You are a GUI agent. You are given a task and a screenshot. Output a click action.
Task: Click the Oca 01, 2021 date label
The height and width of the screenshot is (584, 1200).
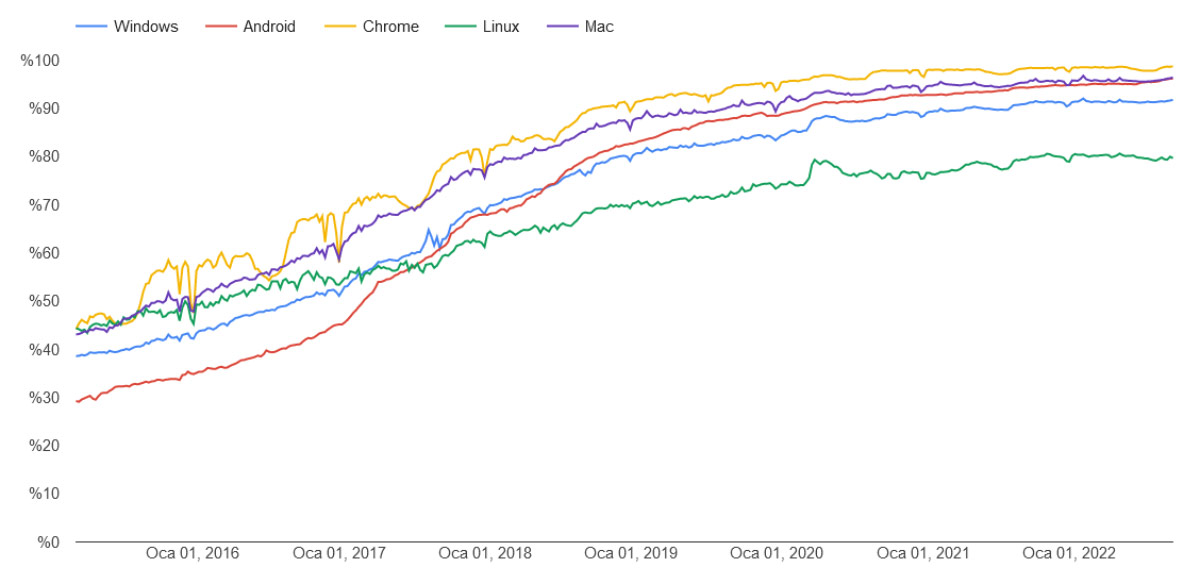tap(923, 553)
